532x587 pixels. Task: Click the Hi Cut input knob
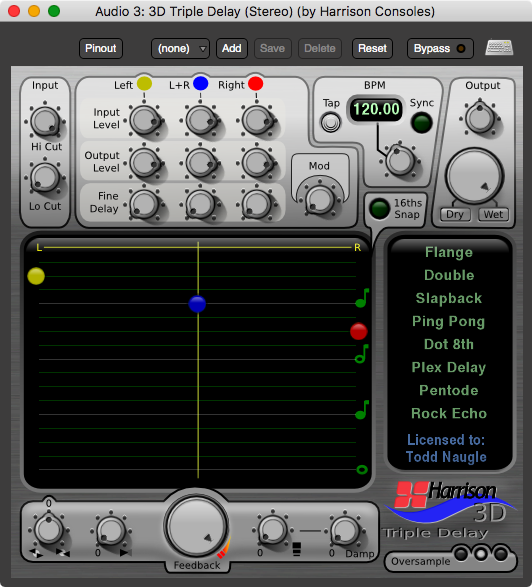[x=45, y=121]
